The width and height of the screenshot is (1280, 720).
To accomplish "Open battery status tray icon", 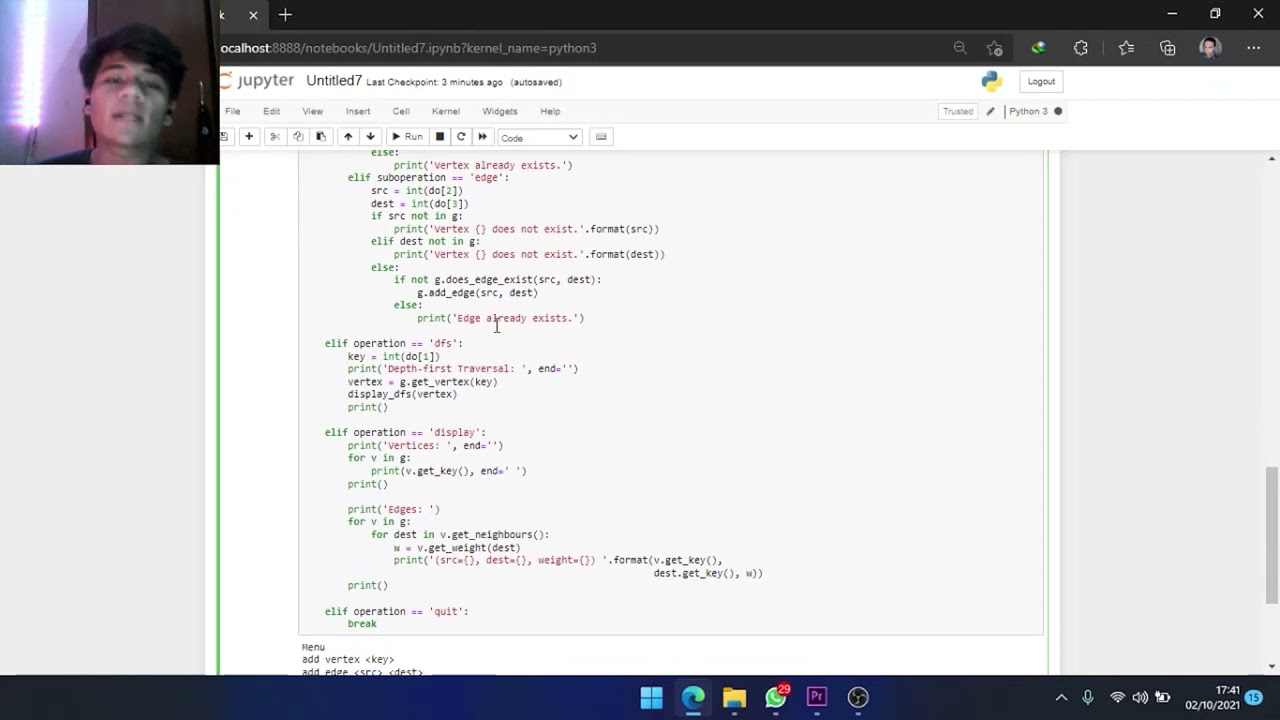I will click(1163, 697).
